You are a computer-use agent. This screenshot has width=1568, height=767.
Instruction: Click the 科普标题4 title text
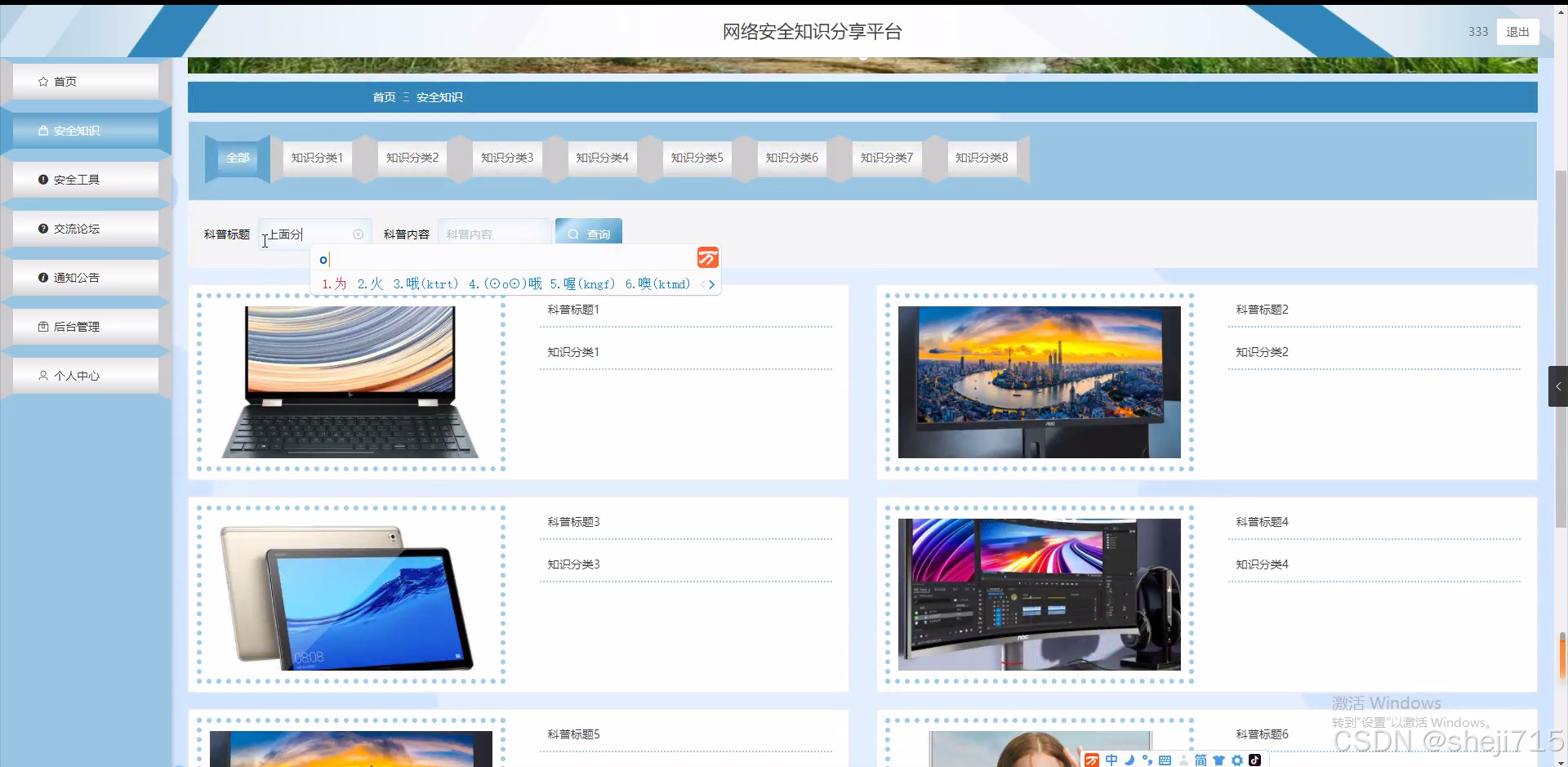pos(1262,522)
